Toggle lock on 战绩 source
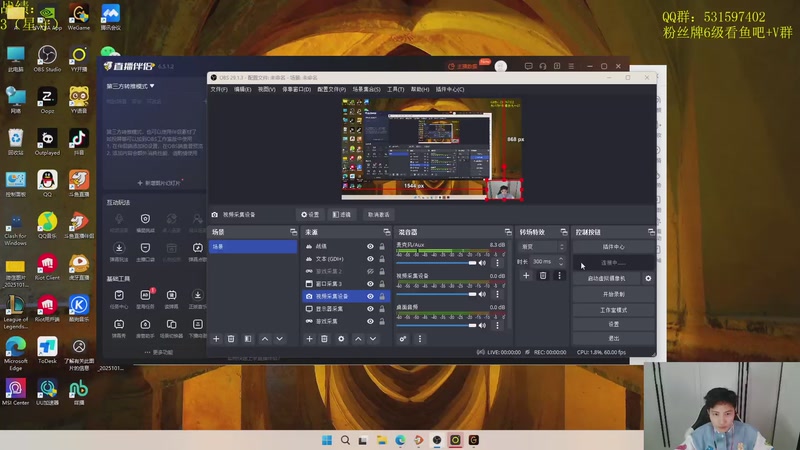This screenshot has width=800, height=450. point(382,246)
